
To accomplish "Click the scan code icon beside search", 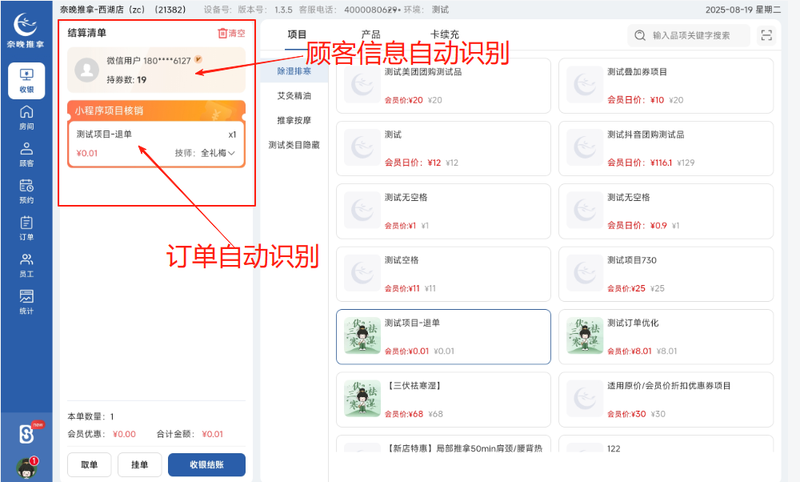I will coord(766,35).
